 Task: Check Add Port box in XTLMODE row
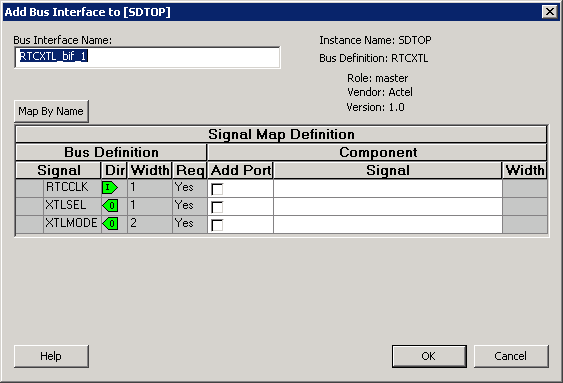point(217,225)
